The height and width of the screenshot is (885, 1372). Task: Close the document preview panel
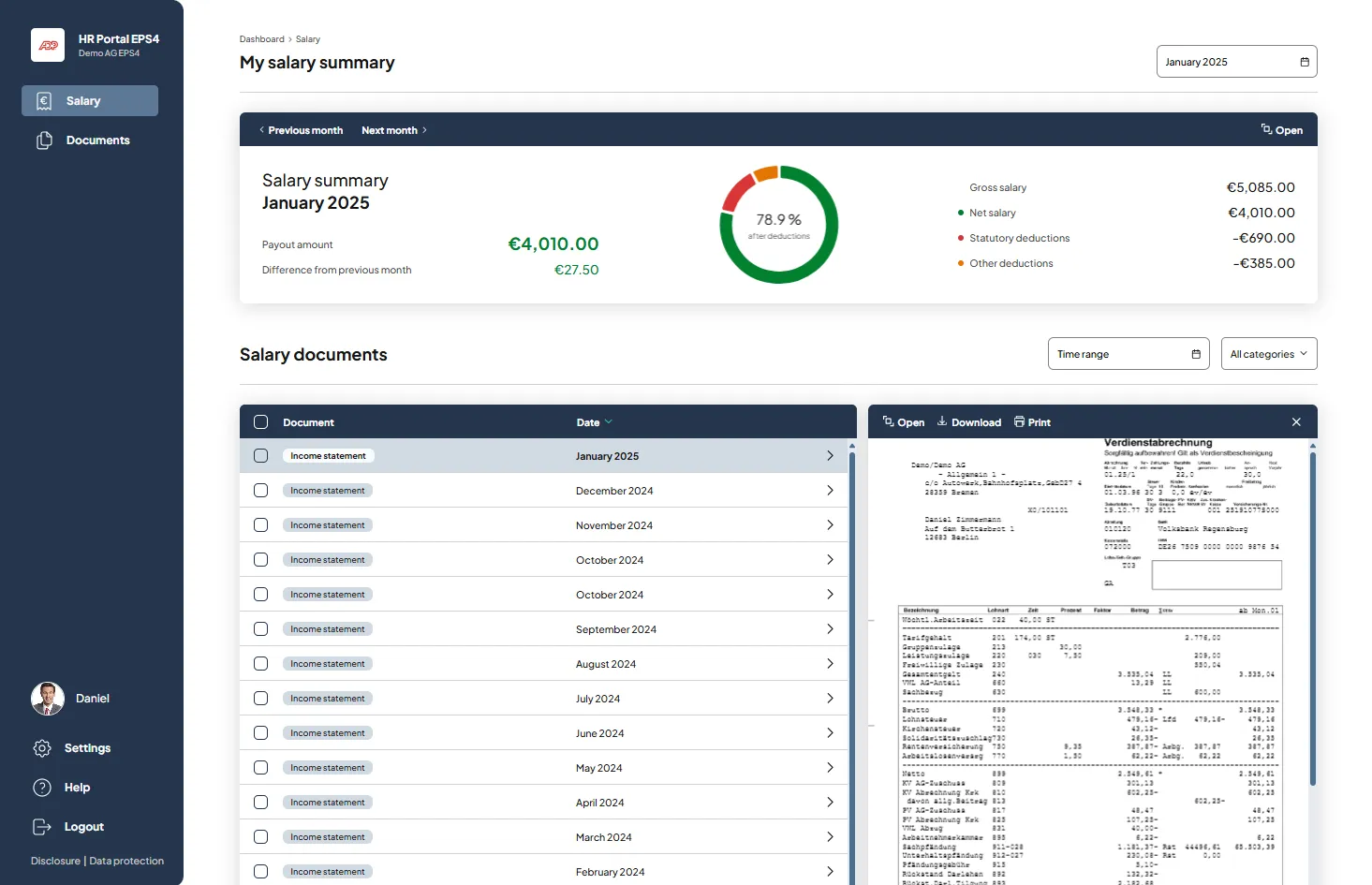(x=1296, y=422)
